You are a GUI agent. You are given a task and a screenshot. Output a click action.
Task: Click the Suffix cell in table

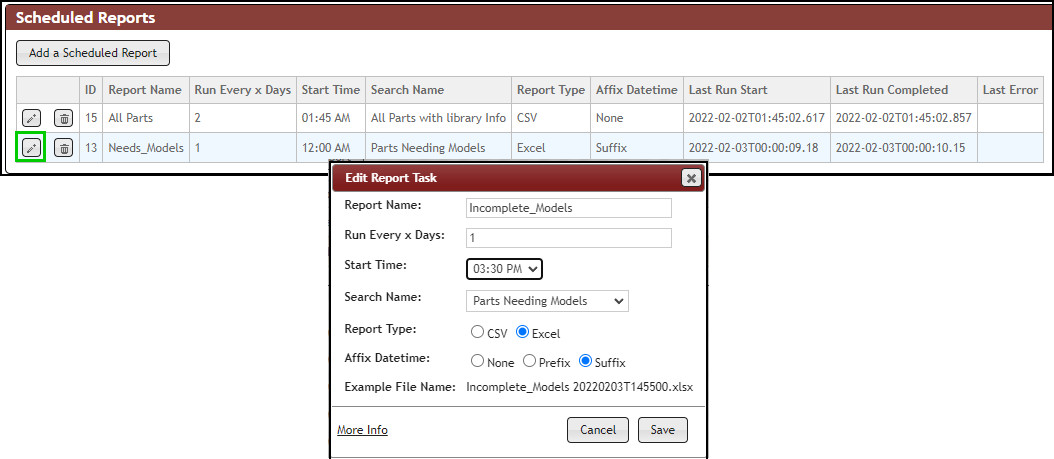637,148
